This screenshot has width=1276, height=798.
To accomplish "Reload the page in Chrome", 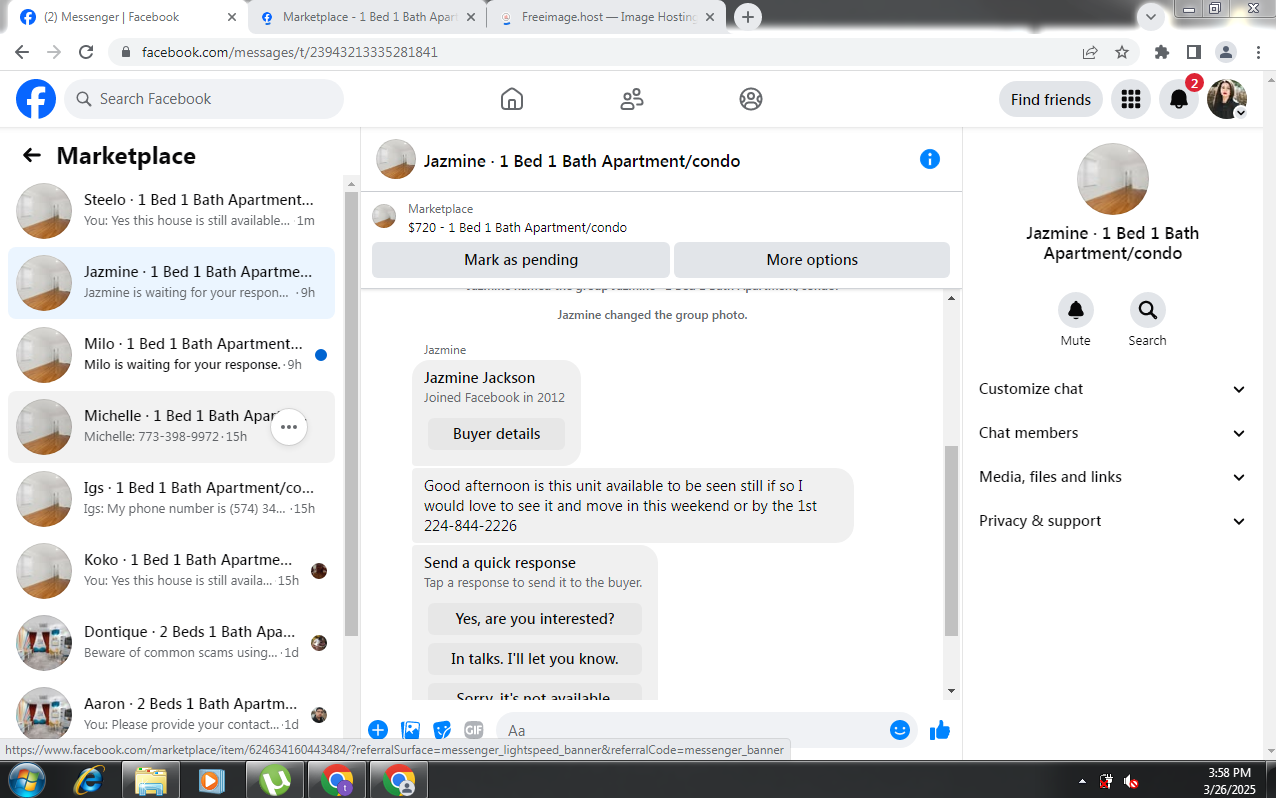I will click(86, 52).
